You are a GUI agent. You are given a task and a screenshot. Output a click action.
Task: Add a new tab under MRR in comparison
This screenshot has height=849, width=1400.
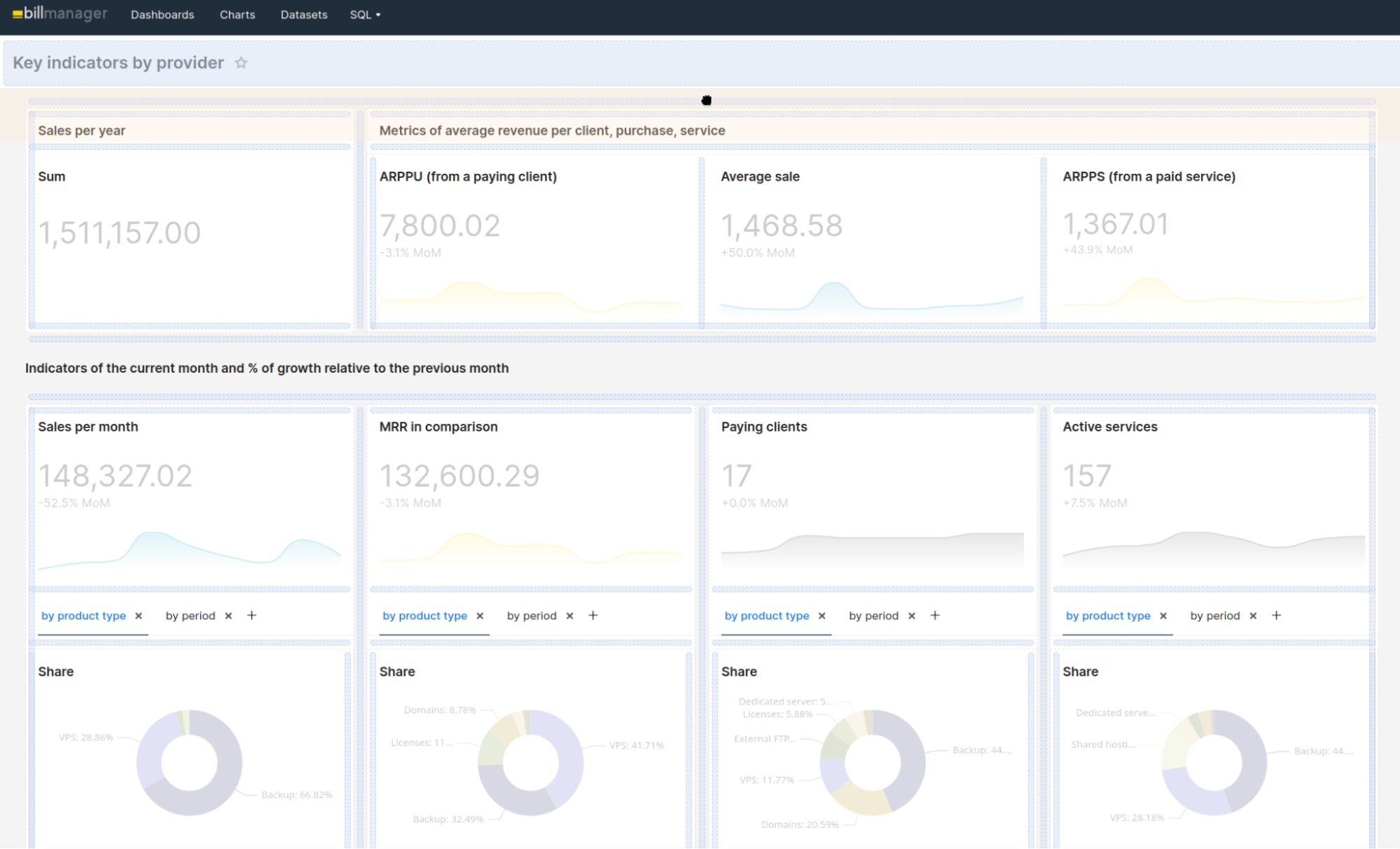pos(593,615)
